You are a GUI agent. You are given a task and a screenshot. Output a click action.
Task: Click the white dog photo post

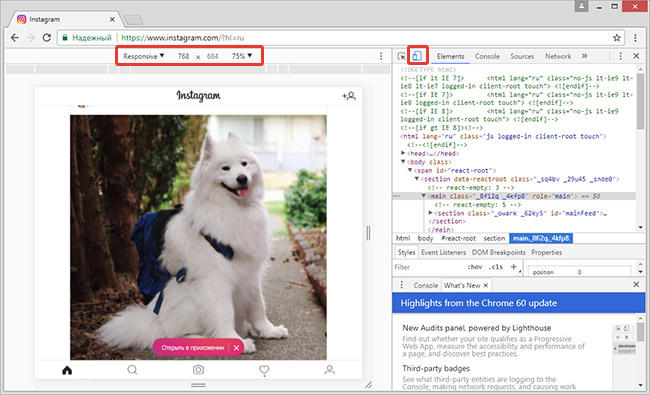[x=198, y=237]
